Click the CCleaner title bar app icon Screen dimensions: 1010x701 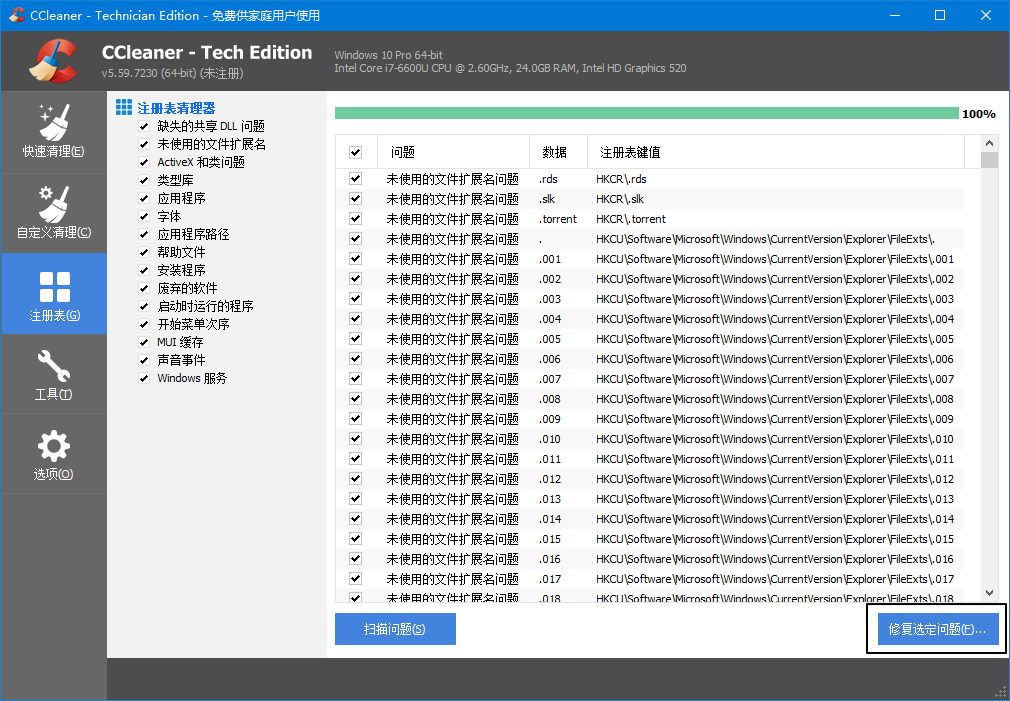(16, 15)
